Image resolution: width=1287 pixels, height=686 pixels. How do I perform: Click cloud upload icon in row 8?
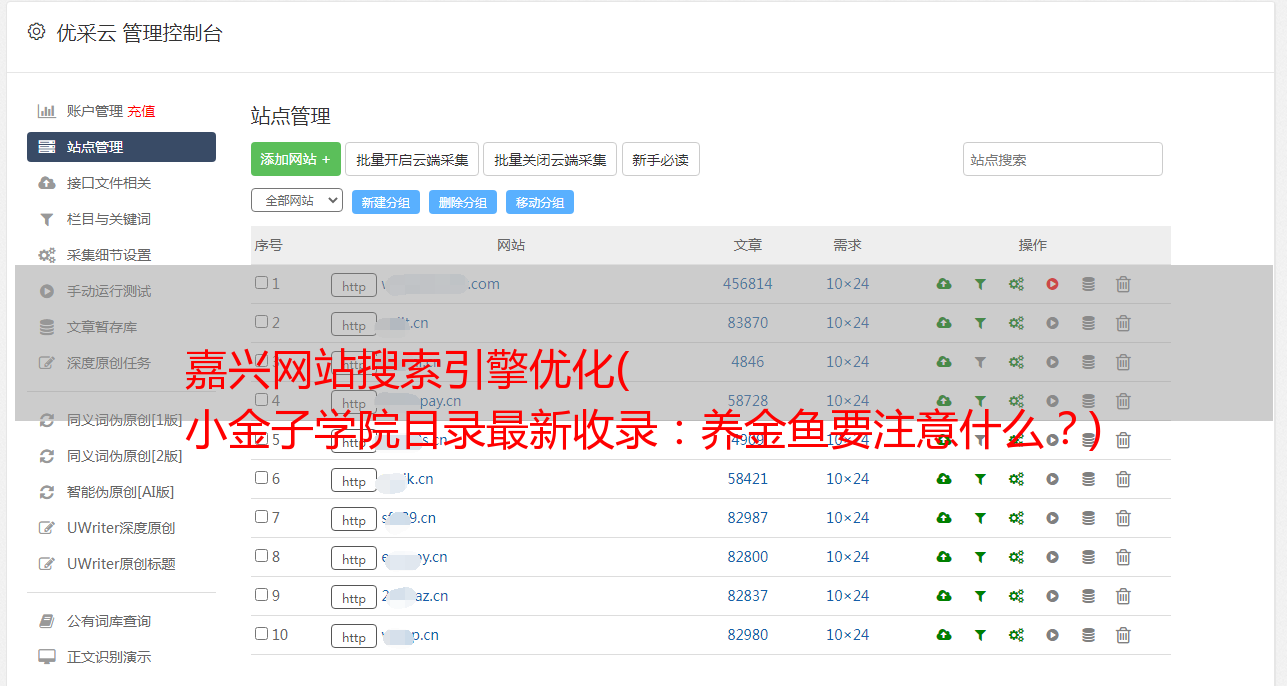pos(944,557)
